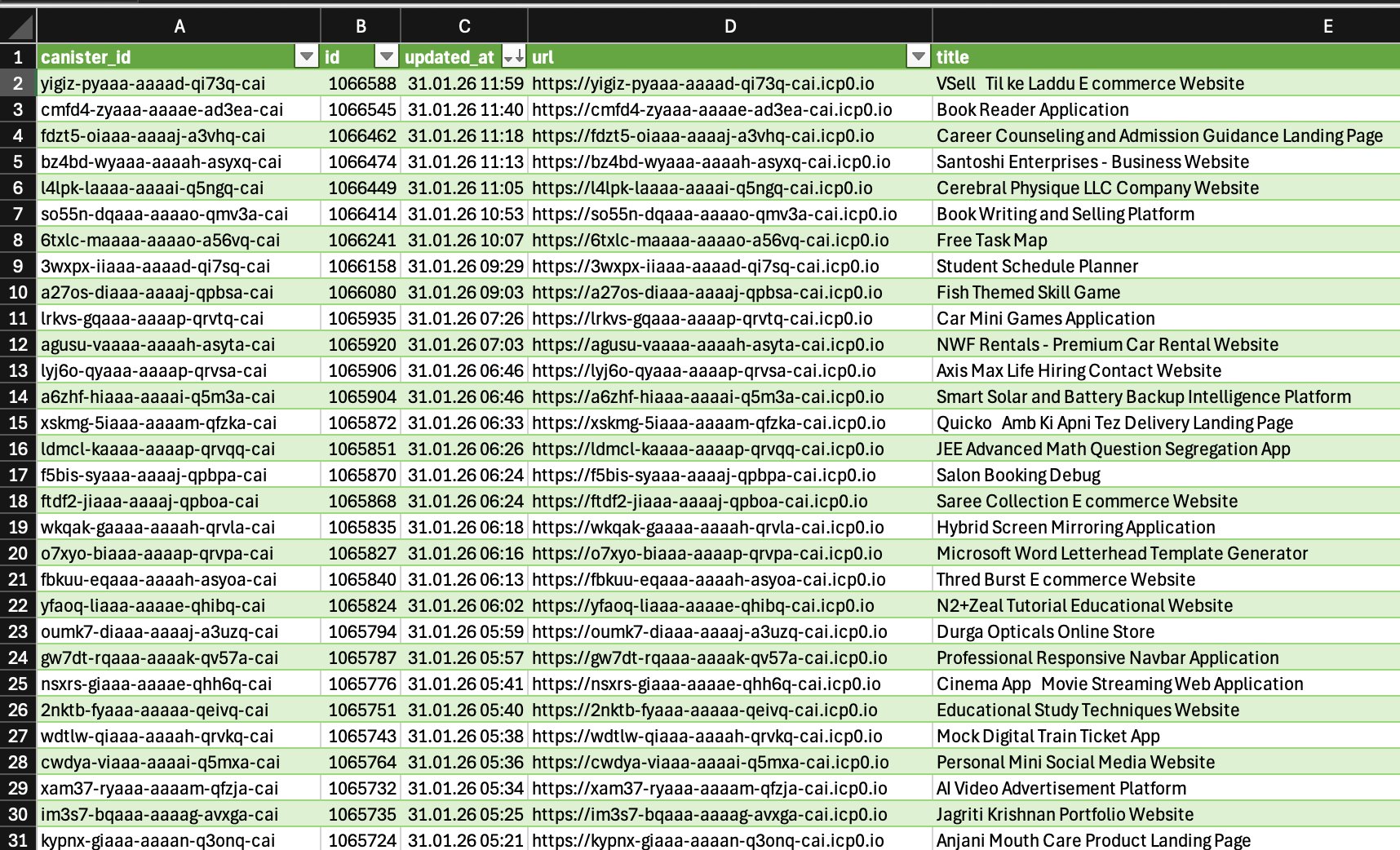The image size is (1400, 850).
Task: Open the updated_at sort filter dropdown
Action: pos(513,56)
